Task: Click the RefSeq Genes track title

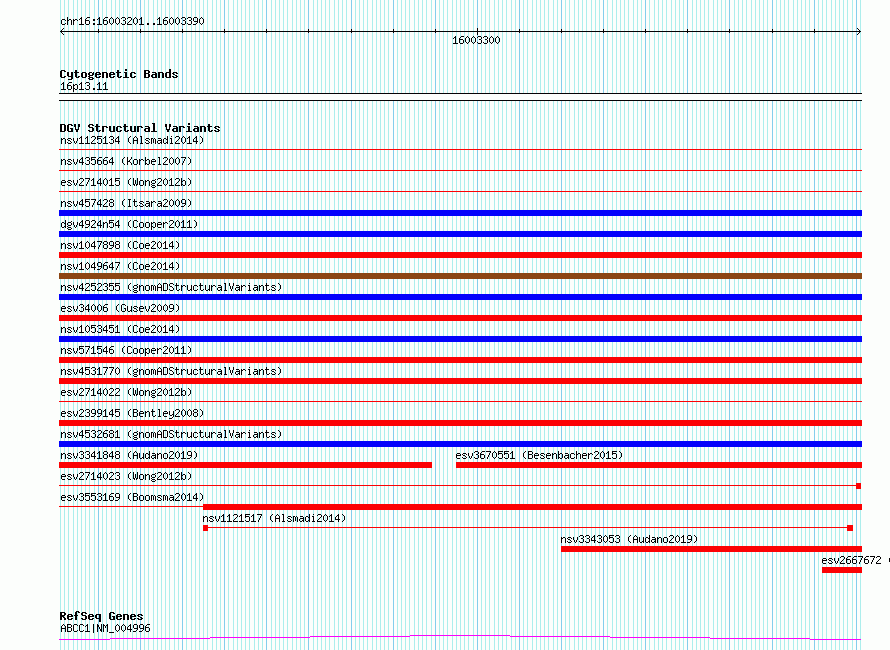Action: click(101, 616)
